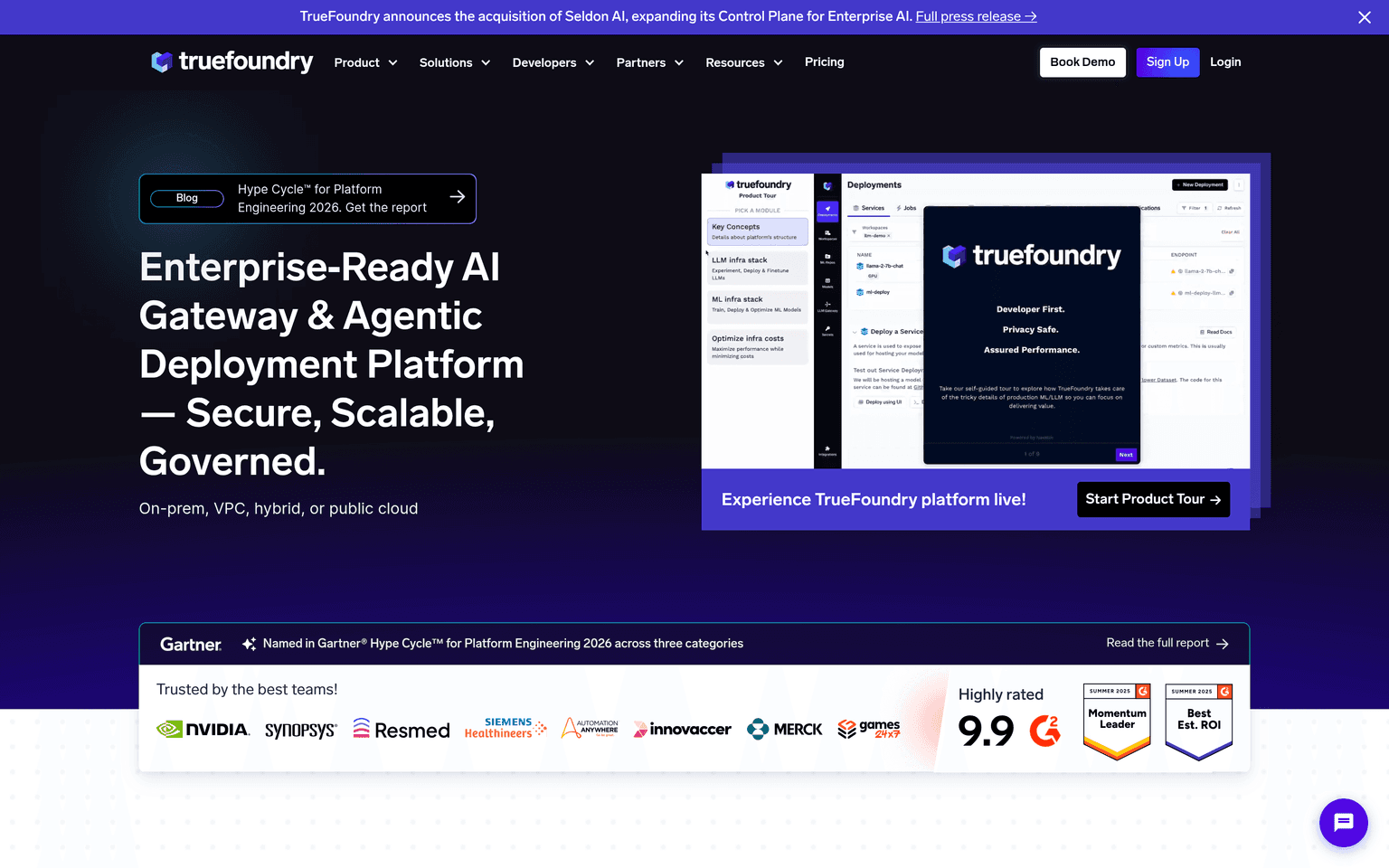Click the sparkle icon next to Gartner text
Image resolution: width=1389 pixels, height=868 pixels.
pyautogui.click(x=249, y=644)
